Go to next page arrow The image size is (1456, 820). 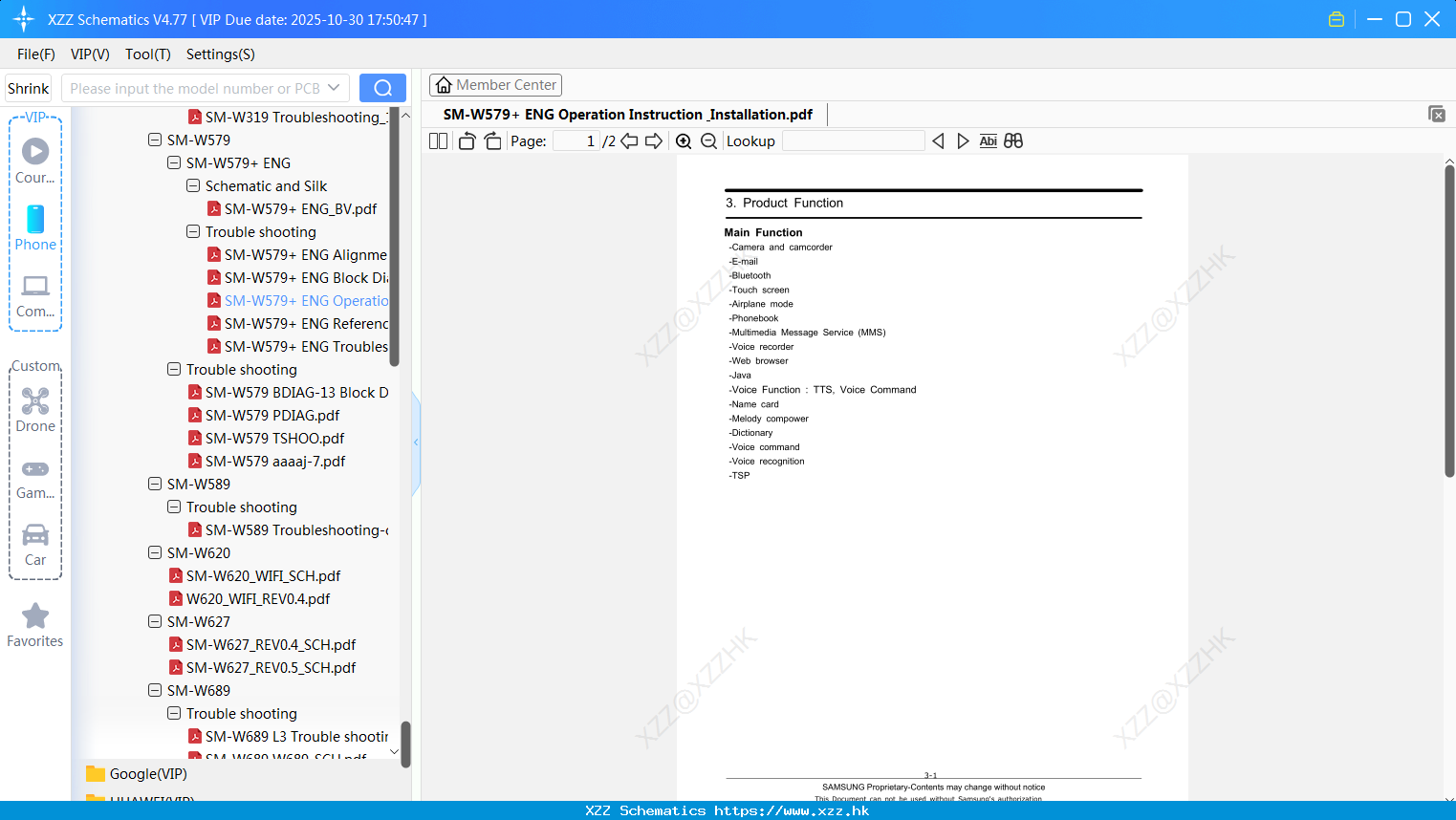click(654, 140)
